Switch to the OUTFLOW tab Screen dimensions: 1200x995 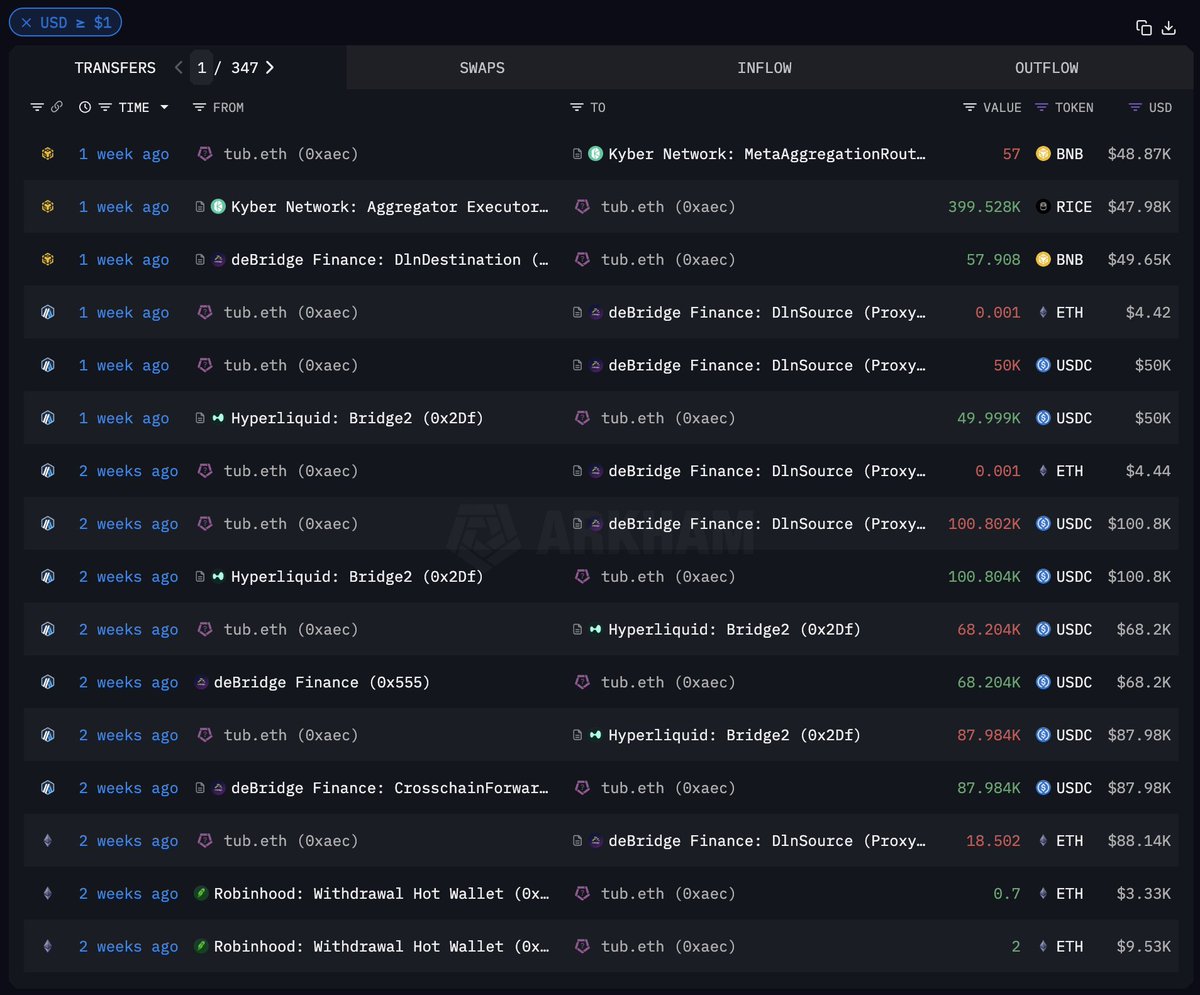click(1047, 68)
